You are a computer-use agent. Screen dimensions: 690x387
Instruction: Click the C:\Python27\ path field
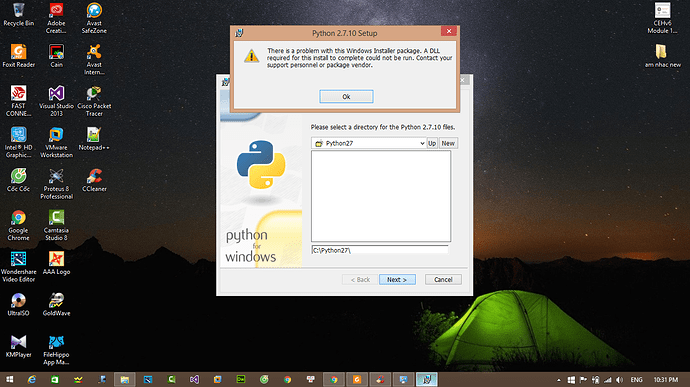380,250
